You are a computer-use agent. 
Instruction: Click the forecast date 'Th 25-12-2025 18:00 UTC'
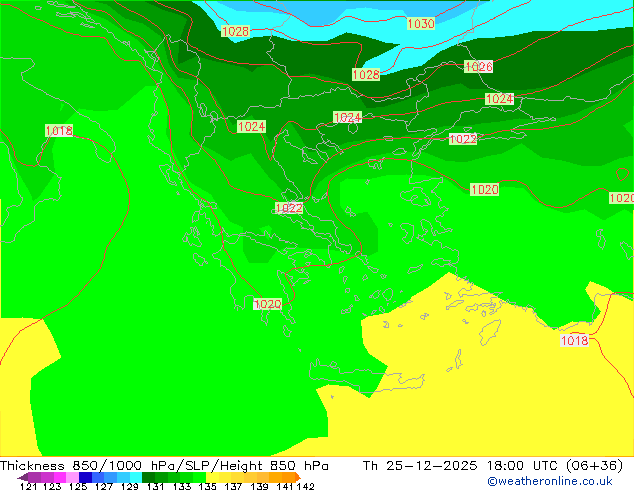pos(460,466)
